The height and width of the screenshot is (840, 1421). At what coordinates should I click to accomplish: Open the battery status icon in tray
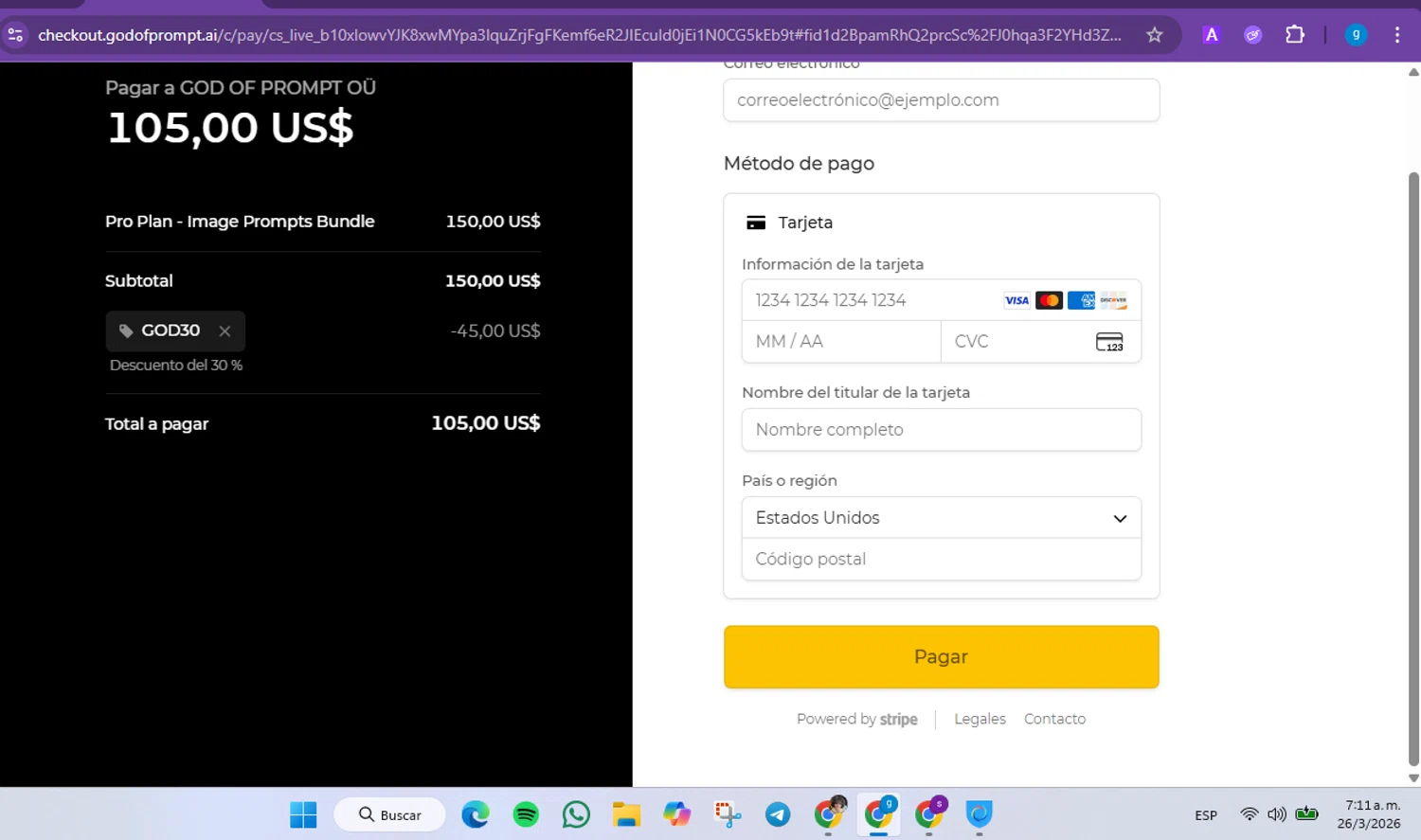click(x=1307, y=813)
